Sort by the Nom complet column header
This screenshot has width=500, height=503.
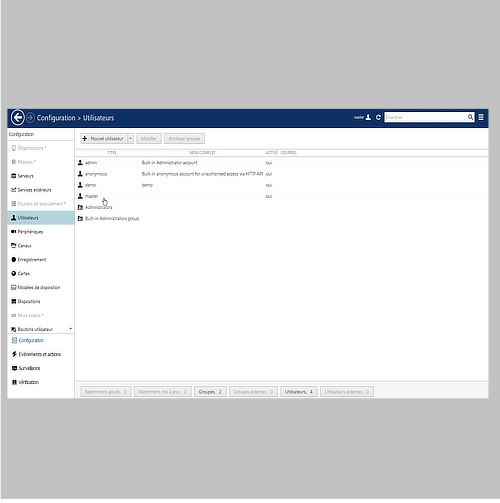202,153
